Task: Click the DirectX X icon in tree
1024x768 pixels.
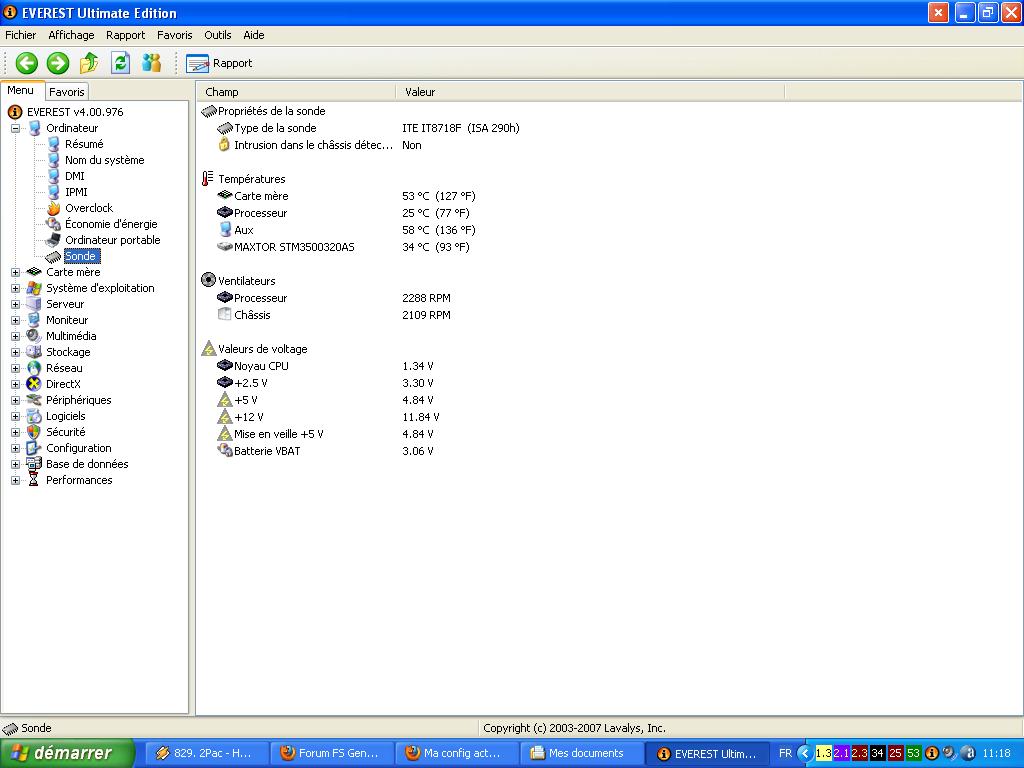Action: point(34,384)
